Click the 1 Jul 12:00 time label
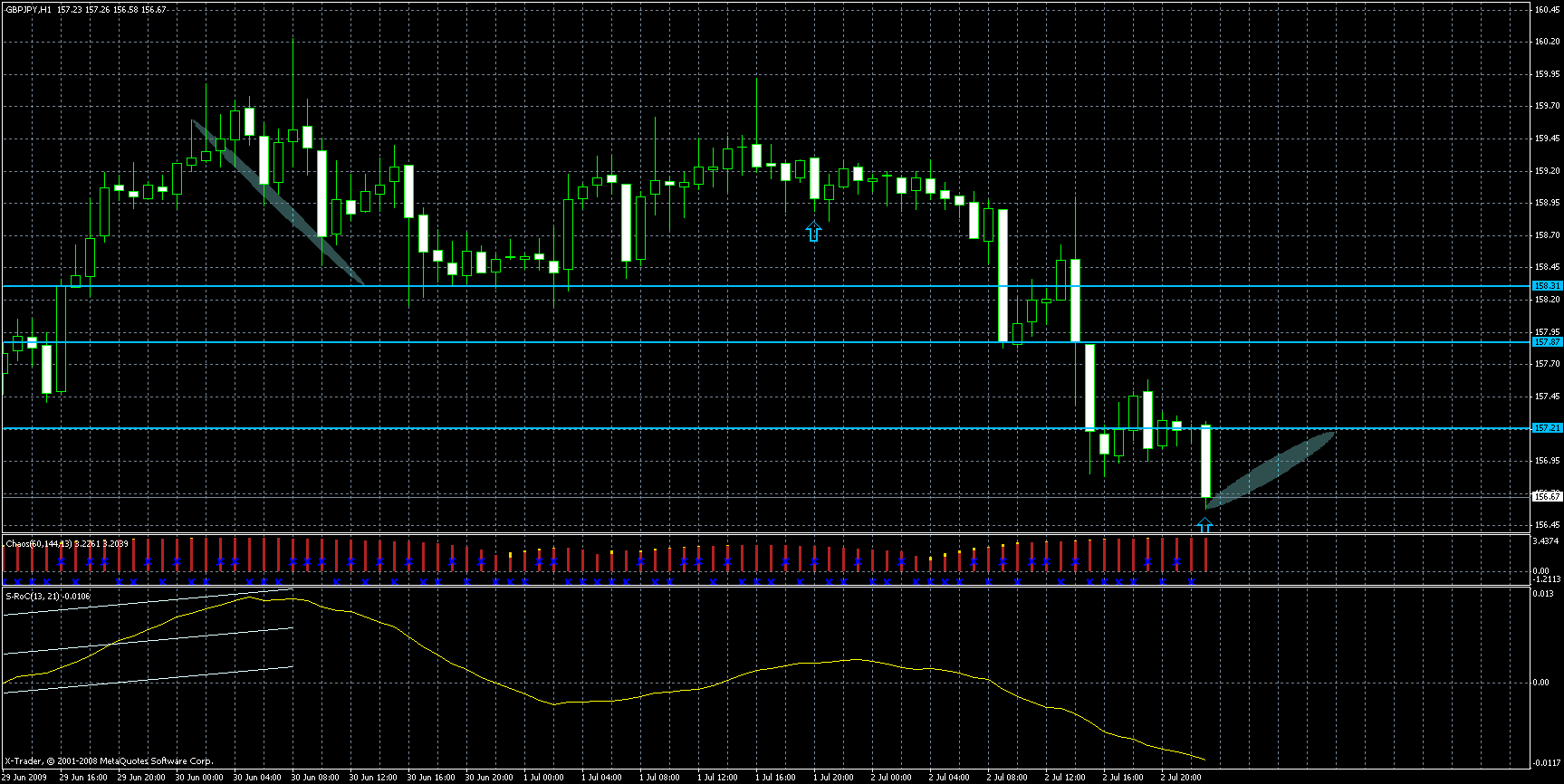The image size is (1564, 784). tap(718, 778)
